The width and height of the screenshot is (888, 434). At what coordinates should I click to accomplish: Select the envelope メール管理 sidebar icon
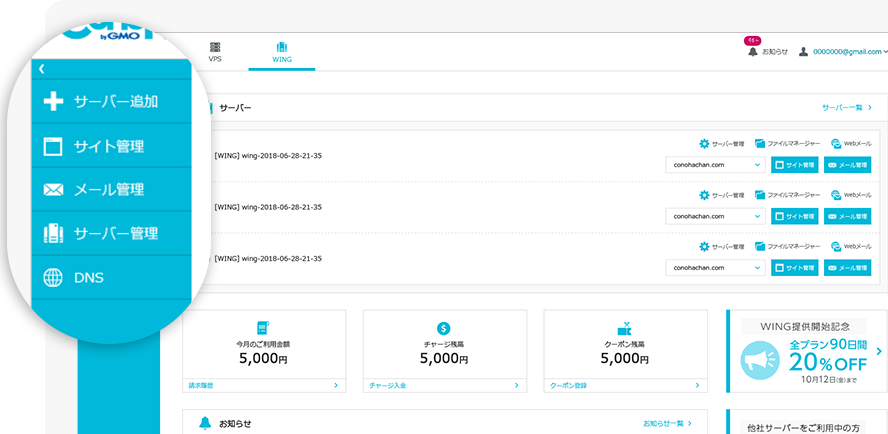point(54,190)
